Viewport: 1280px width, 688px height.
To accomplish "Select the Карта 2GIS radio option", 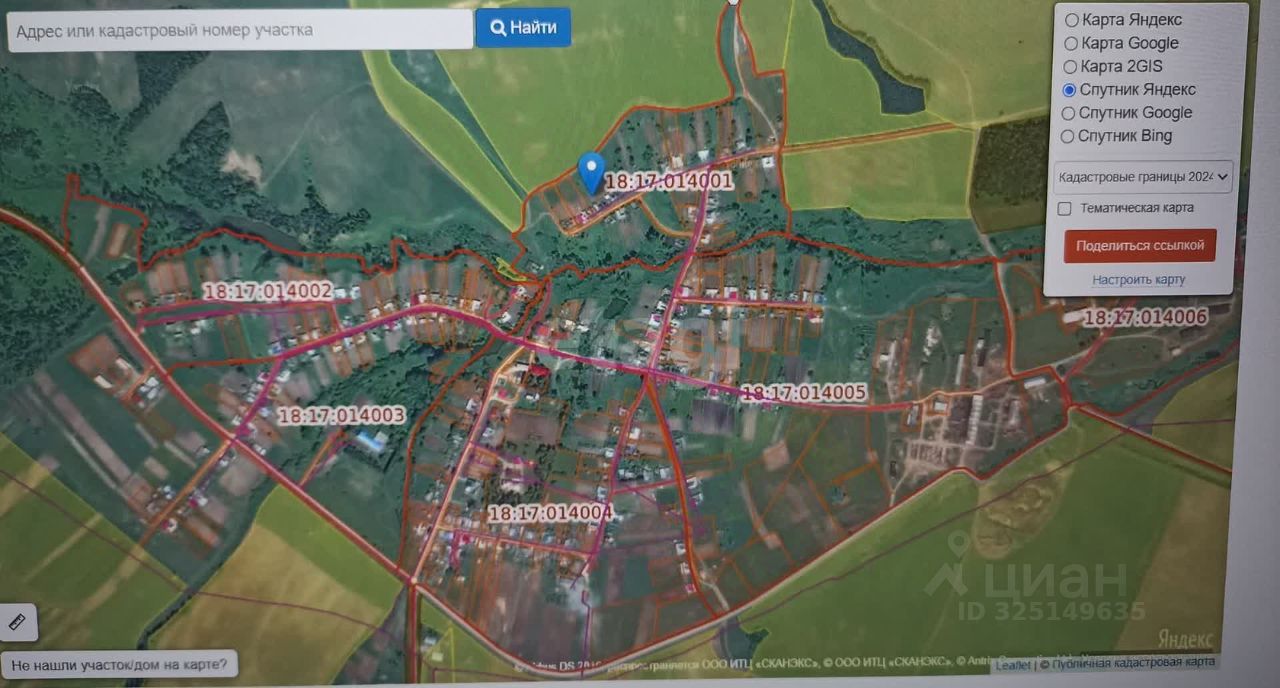I will coord(1071,67).
